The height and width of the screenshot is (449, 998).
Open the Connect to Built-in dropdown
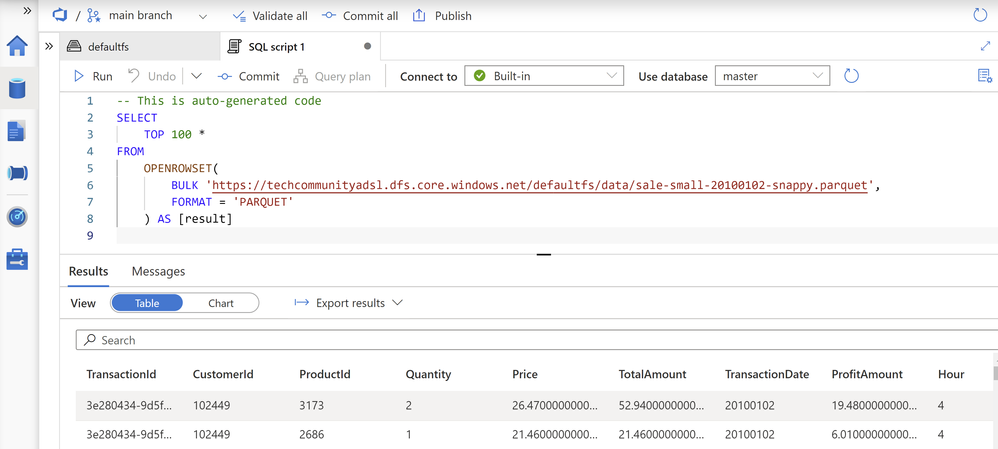click(544, 76)
